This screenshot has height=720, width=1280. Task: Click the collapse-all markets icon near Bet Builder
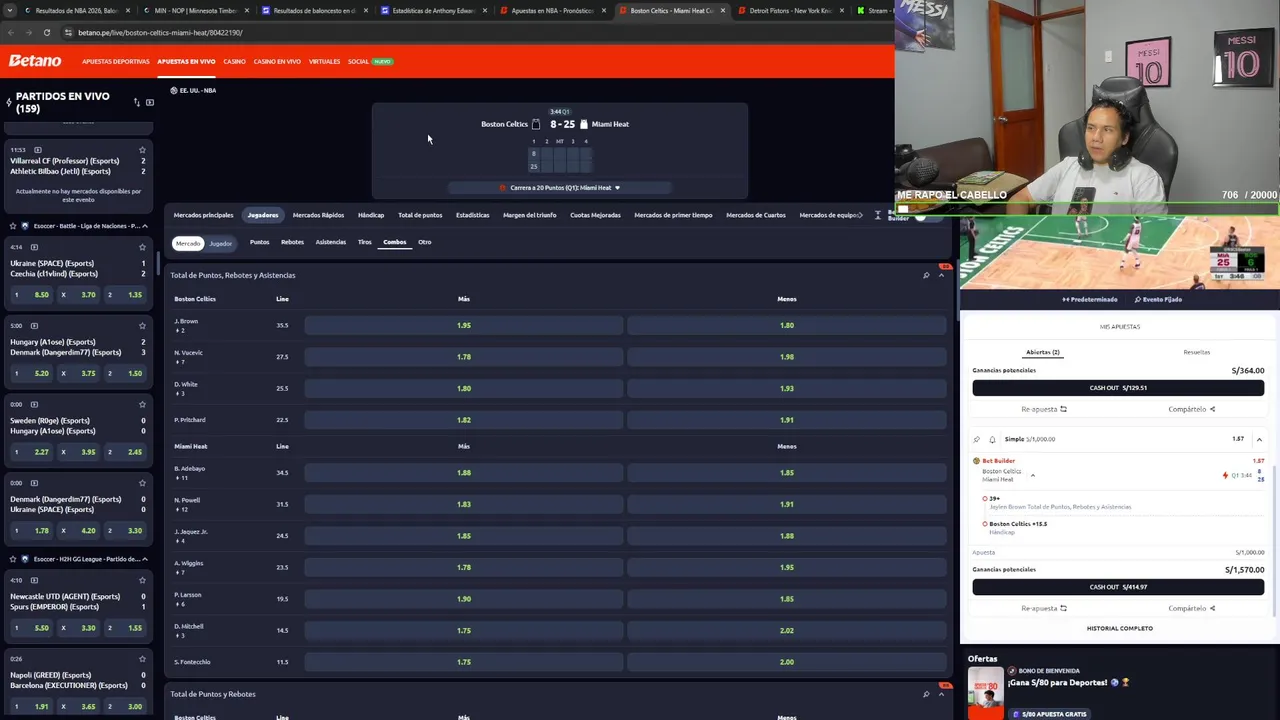coord(878,215)
